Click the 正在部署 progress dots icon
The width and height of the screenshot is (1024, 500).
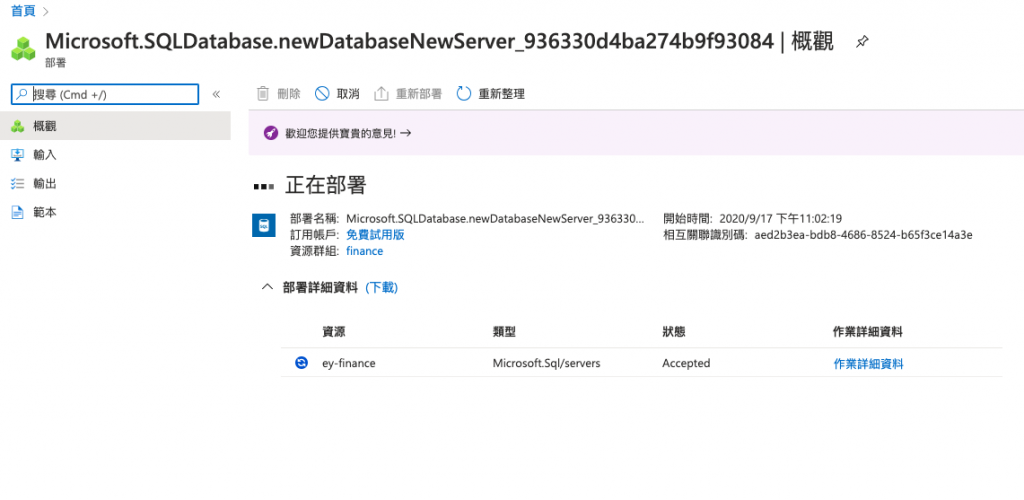[x=264, y=187]
